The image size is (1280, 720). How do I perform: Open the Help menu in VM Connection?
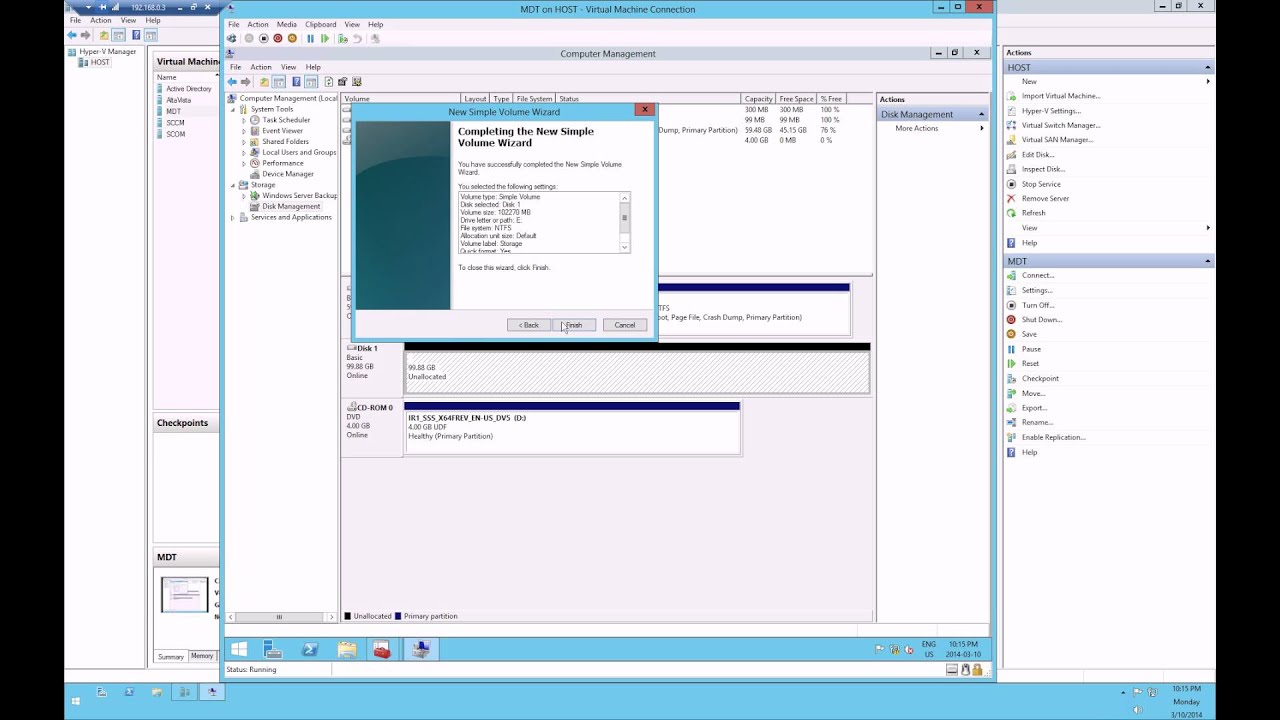[375, 24]
